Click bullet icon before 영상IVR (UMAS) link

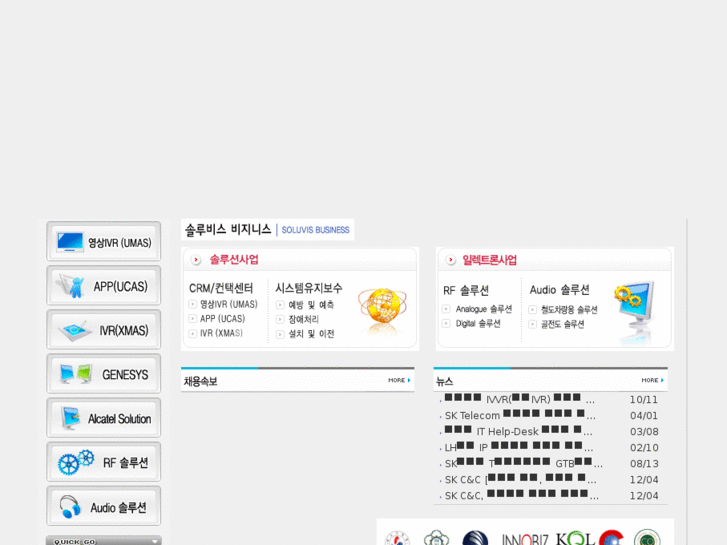tap(192, 304)
